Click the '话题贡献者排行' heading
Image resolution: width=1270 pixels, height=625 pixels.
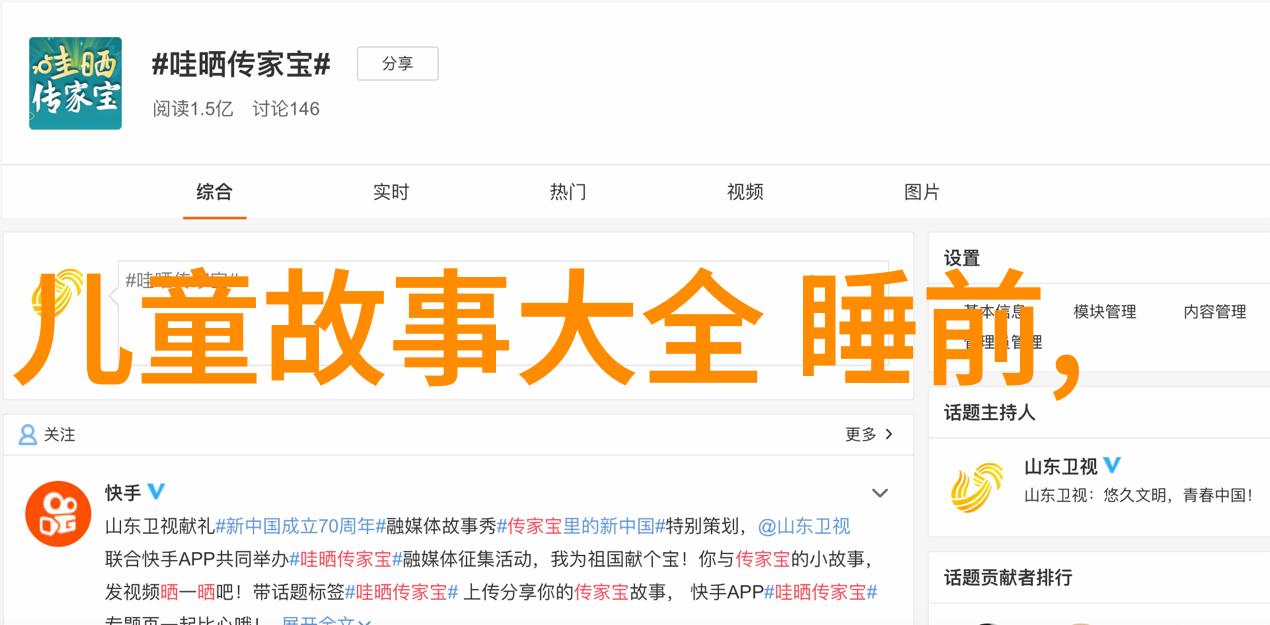pyautogui.click(x=1008, y=578)
